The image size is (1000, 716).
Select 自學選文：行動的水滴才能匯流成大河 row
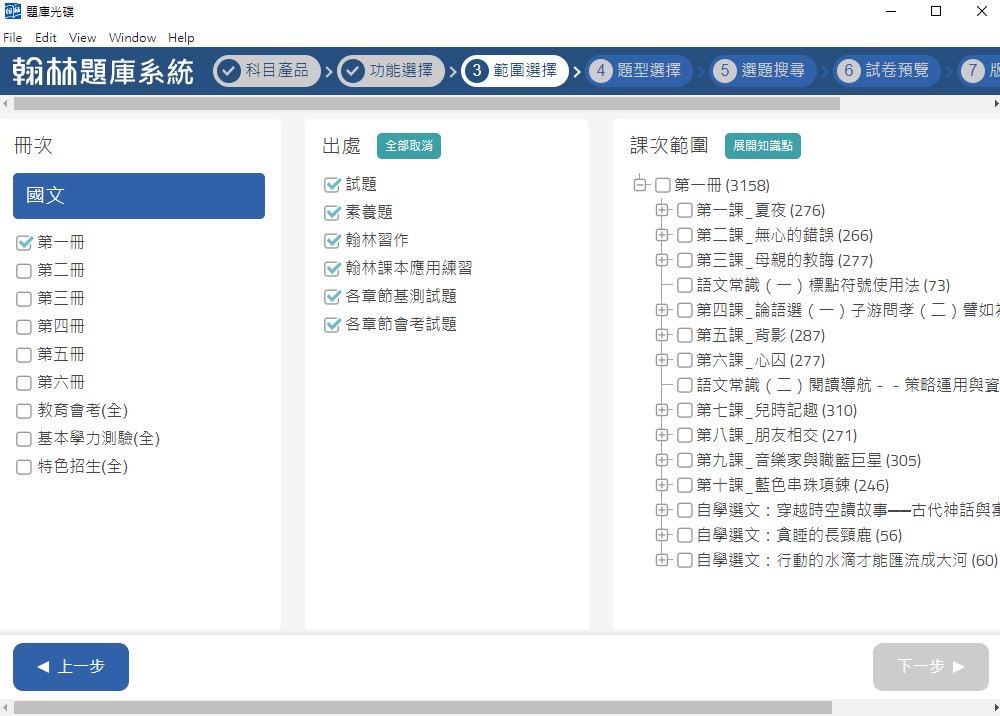pyautogui.click(x=847, y=560)
